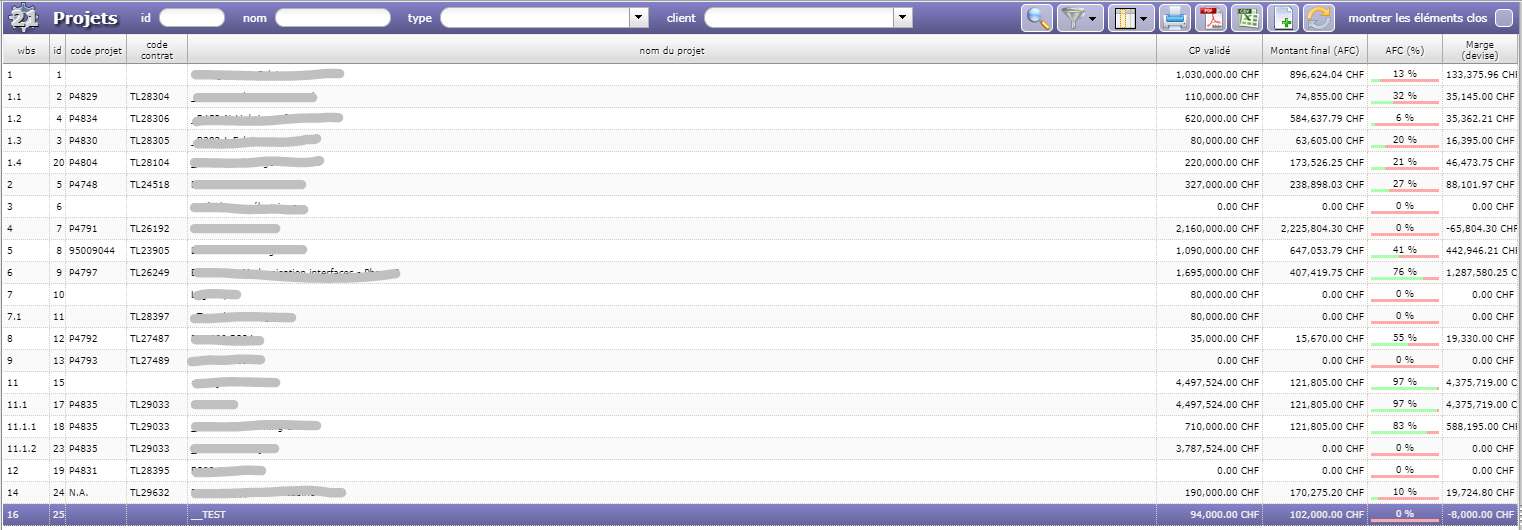Click amount 170,275.20 CHF

tap(1327, 493)
